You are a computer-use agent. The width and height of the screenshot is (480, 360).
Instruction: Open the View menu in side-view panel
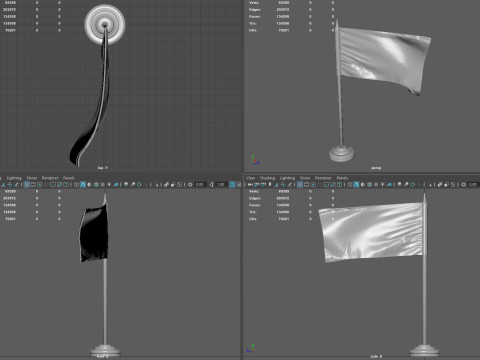click(x=250, y=178)
